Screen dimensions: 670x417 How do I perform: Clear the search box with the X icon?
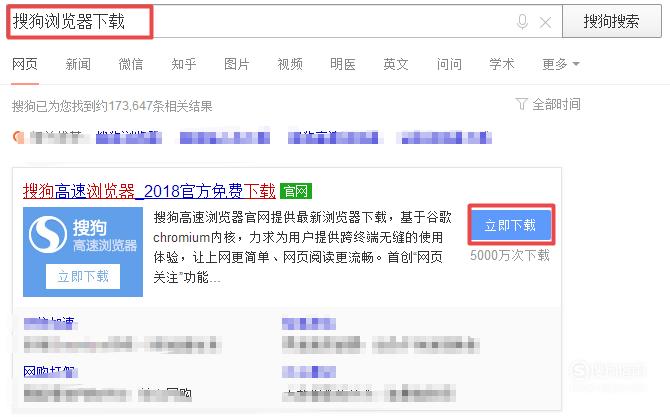545,22
